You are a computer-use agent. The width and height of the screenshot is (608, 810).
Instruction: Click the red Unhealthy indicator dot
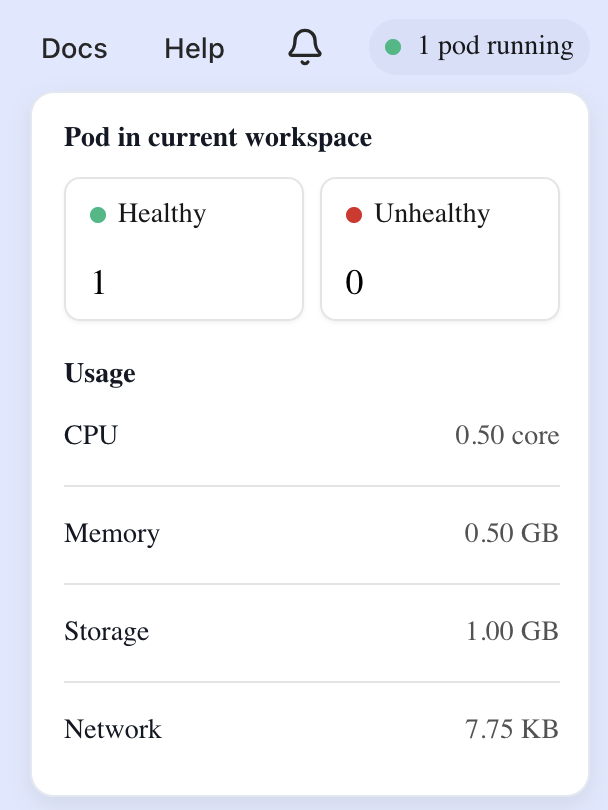point(353,214)
